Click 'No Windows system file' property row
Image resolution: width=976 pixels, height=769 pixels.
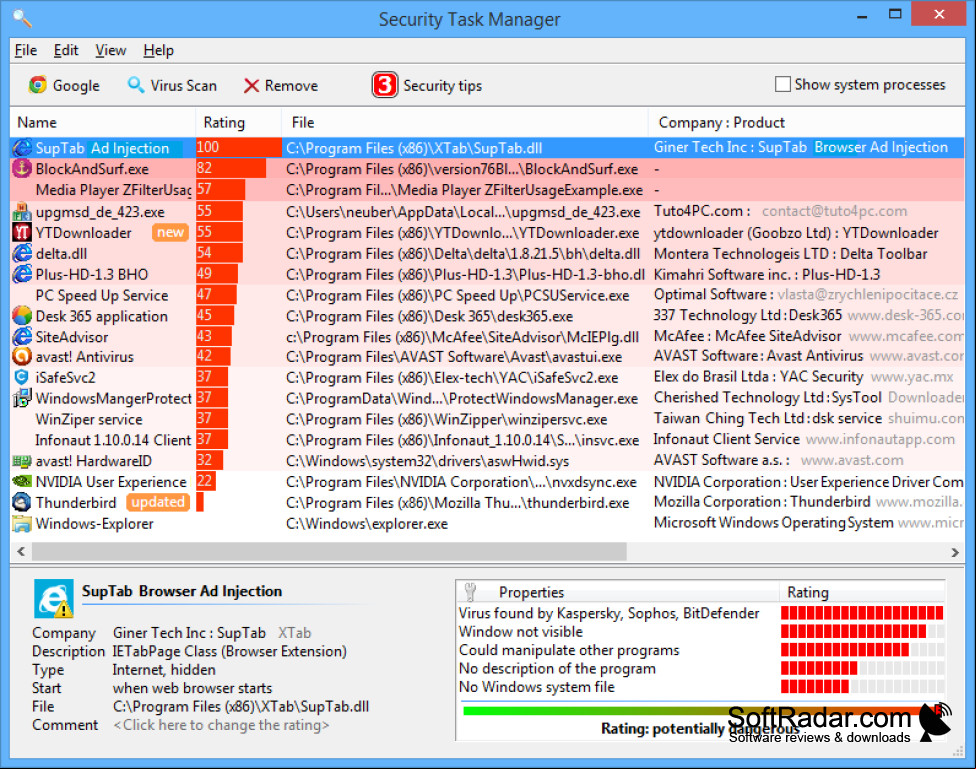coord(702,687)
